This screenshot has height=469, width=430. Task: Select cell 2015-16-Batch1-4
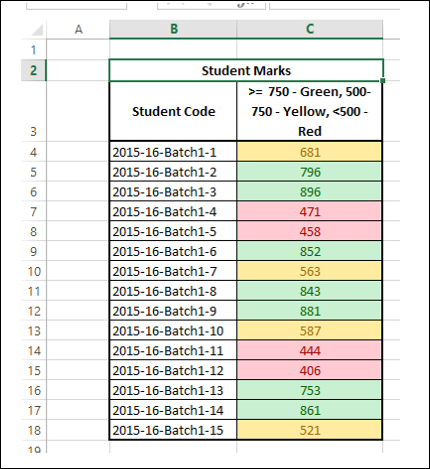(173, 212)
